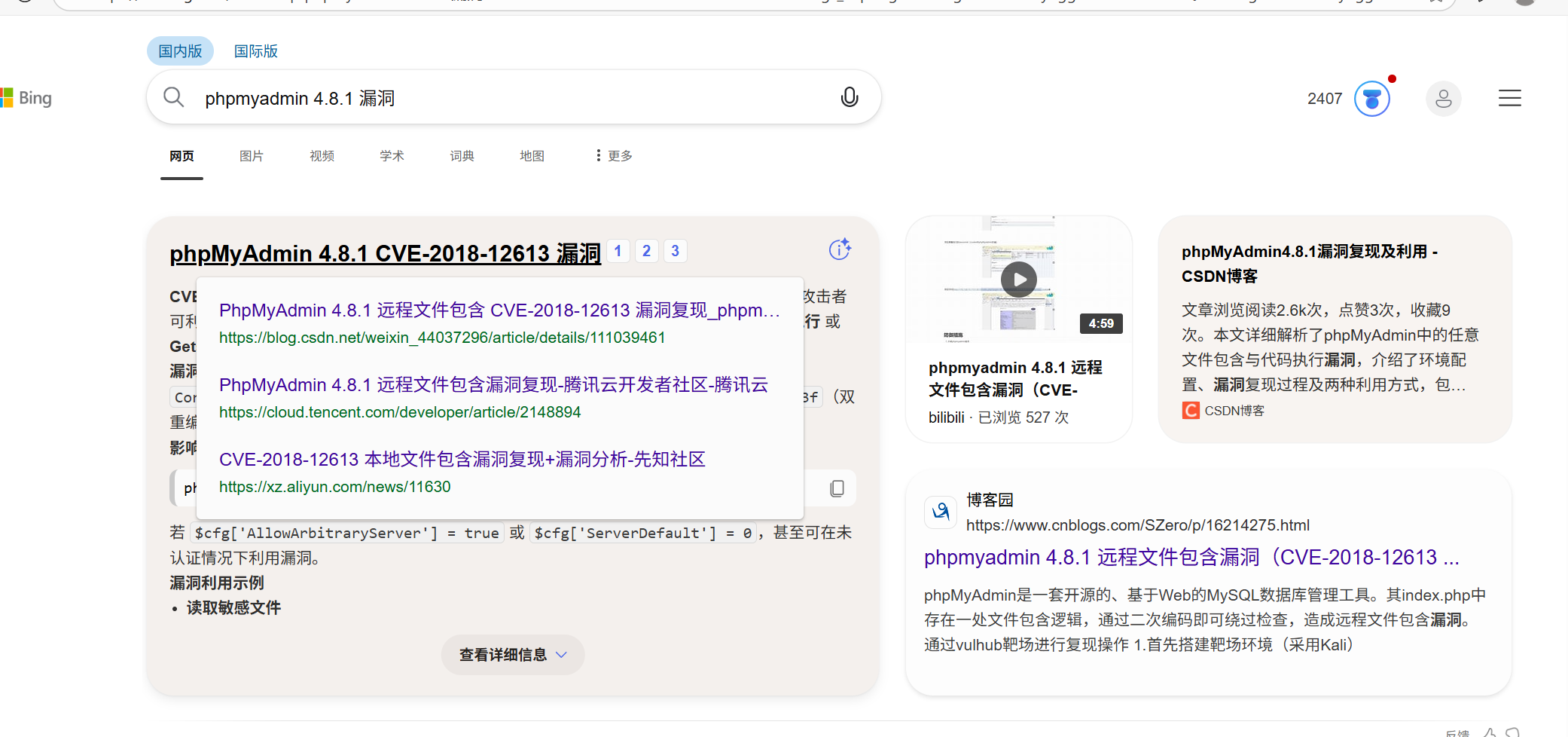The image size is (1568, 737).
Task: Click the 读取敏感文件 bullet item
Action: [x=233, y=608]
